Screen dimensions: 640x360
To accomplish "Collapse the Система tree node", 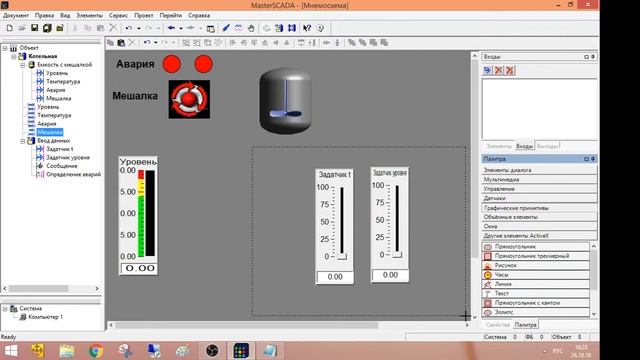I will click(x=5, y=309).
